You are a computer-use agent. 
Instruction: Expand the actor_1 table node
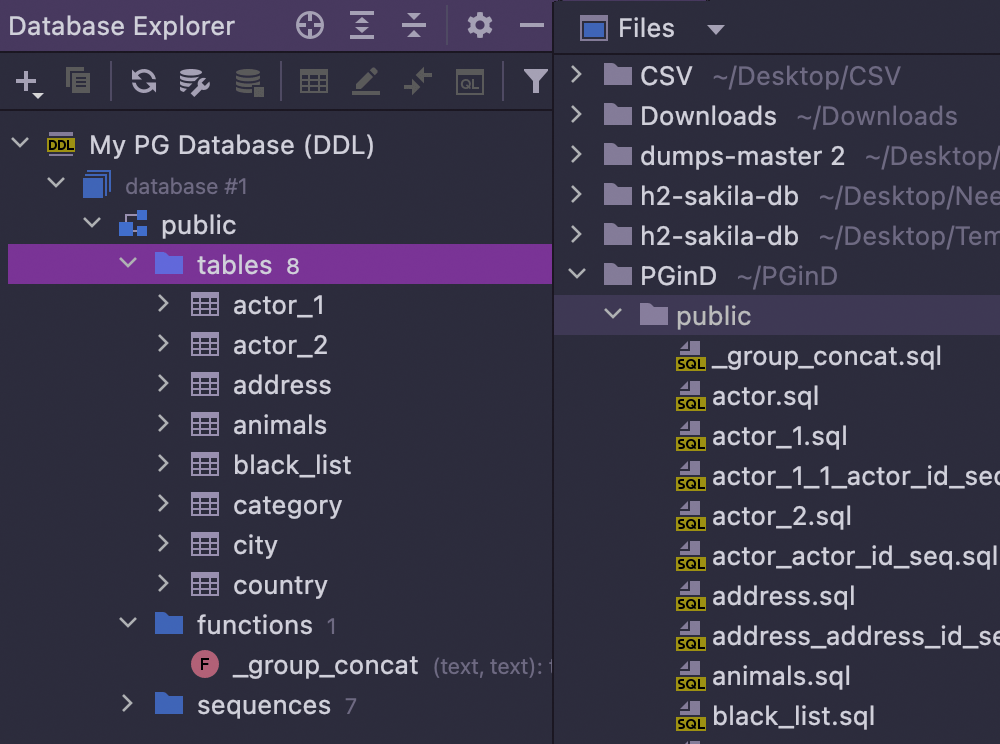(x=164, y=305)
